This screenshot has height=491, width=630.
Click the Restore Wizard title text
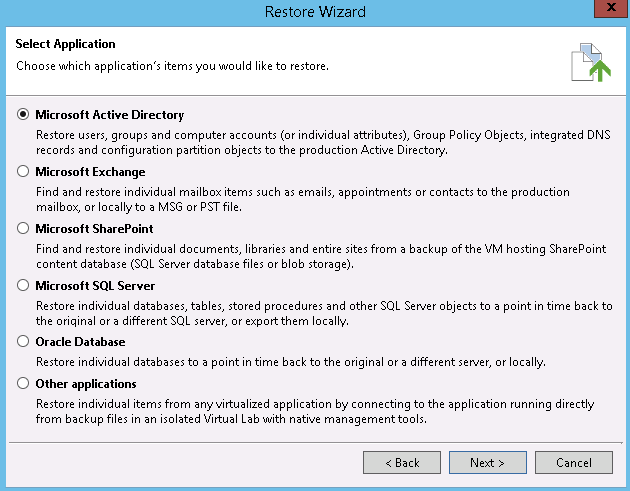click(x=315, y=12)
